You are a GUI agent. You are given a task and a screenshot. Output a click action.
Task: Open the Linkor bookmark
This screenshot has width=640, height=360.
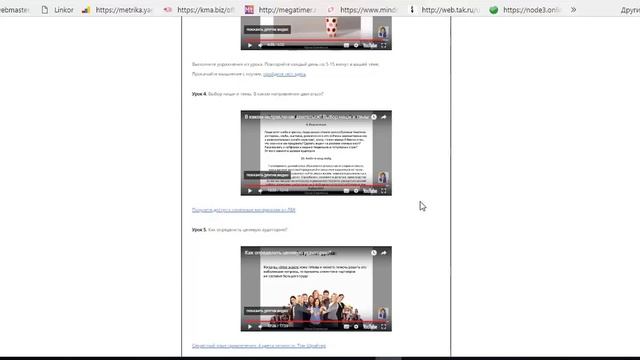[58, 10]
